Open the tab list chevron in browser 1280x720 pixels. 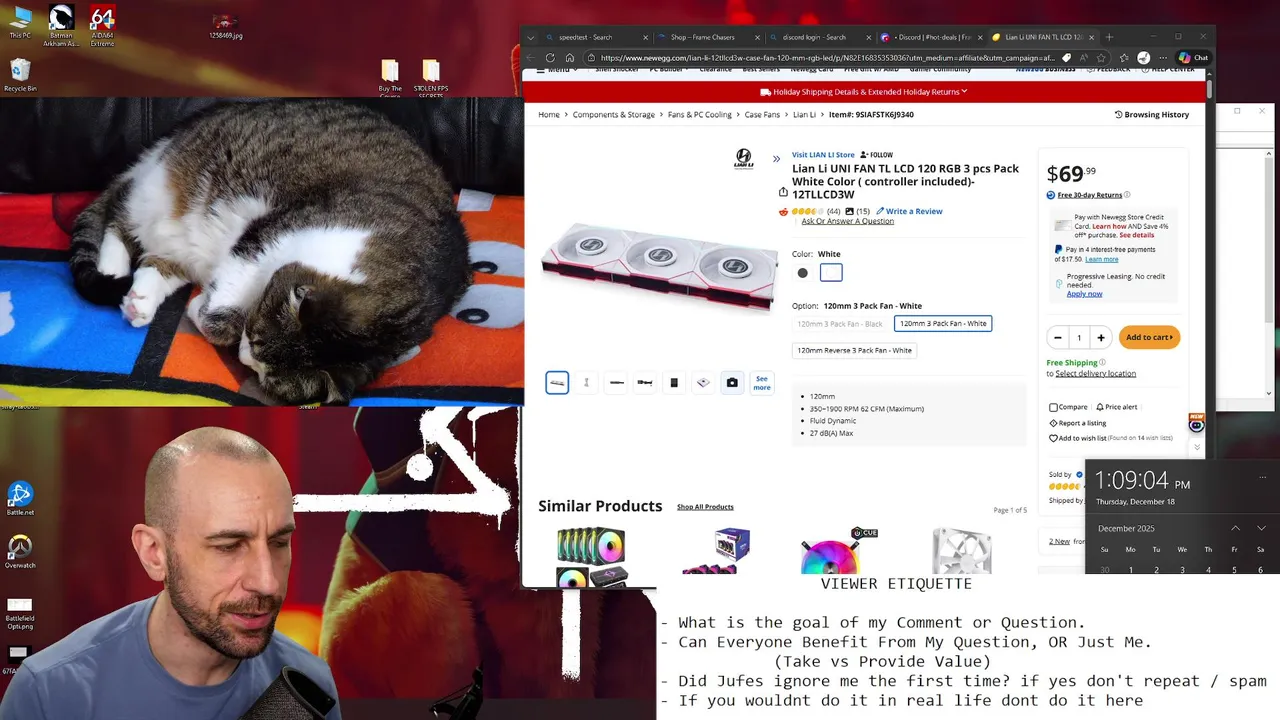pyautogui.click(x=529, y=37)
